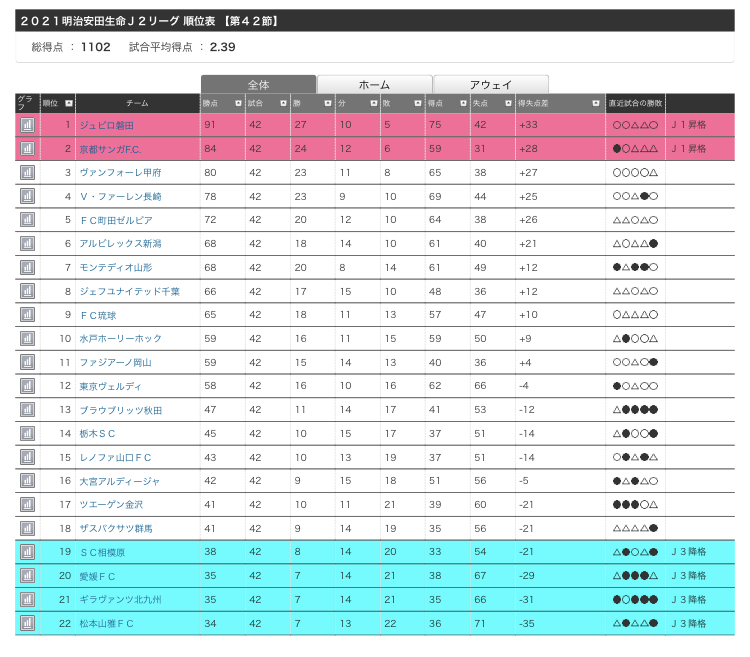Click graph icon beside 京都サンガF.C.
This screenshot has height=657, width=750.
[x=27, y=149]
